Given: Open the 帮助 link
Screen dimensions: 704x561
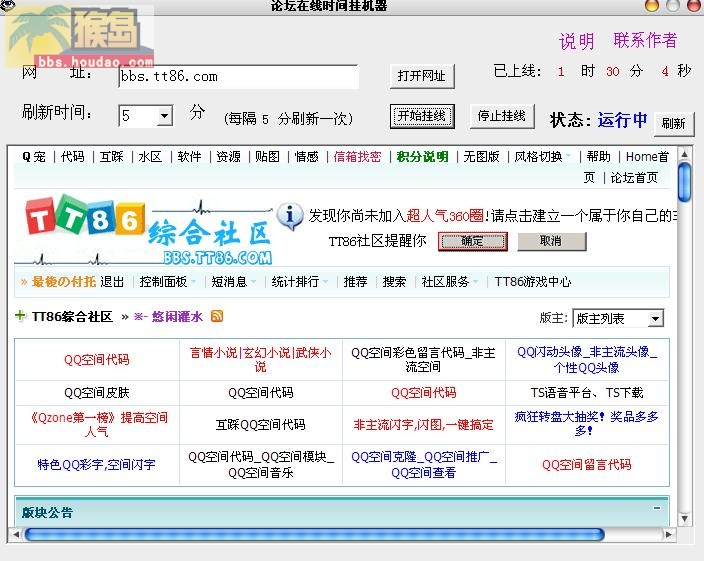Looking at the screenshot, I should [x=598, y=157].
